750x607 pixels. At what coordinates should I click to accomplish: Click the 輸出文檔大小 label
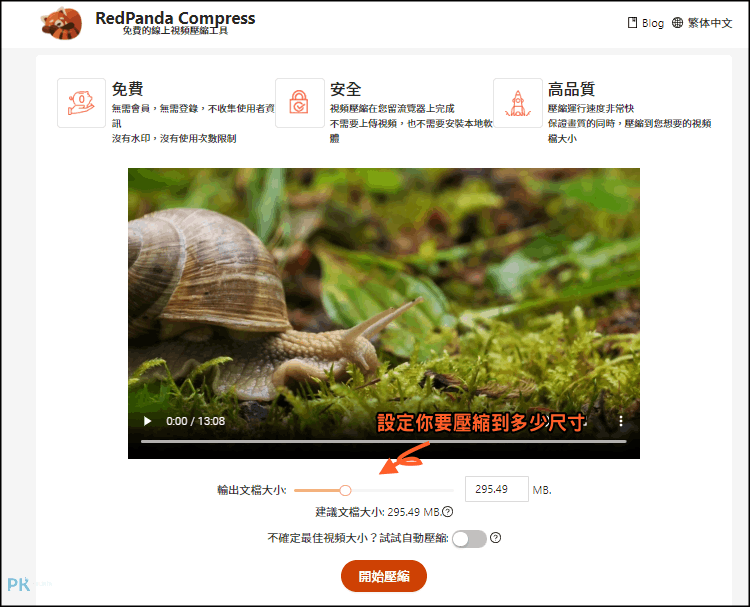(x=252, y=490)
